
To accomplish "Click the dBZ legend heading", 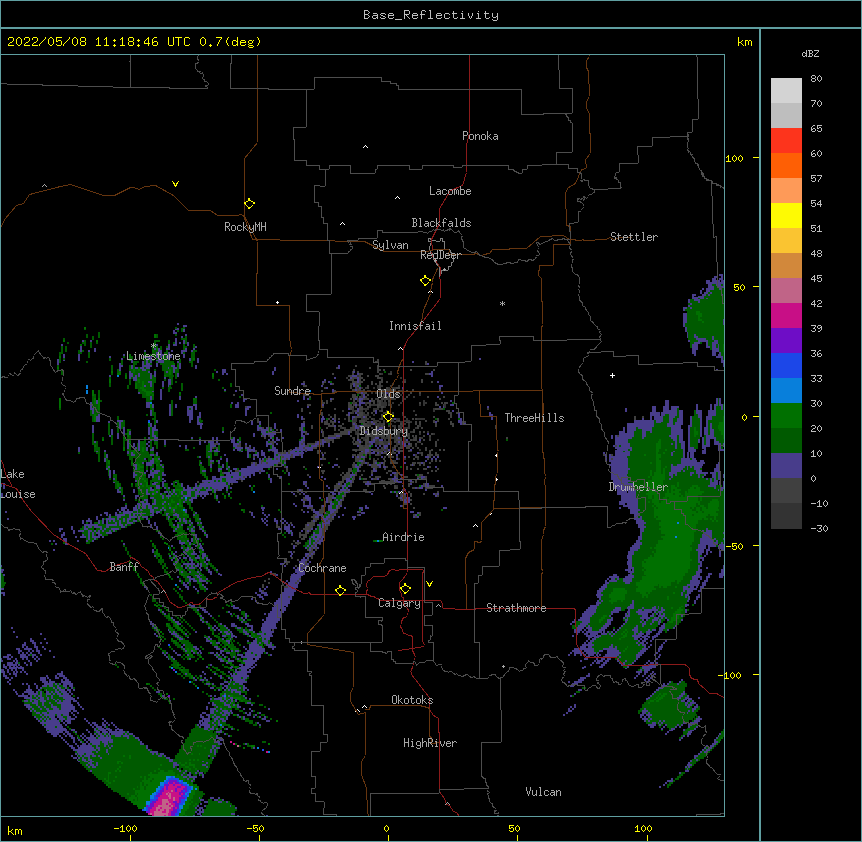I will 810,53.
